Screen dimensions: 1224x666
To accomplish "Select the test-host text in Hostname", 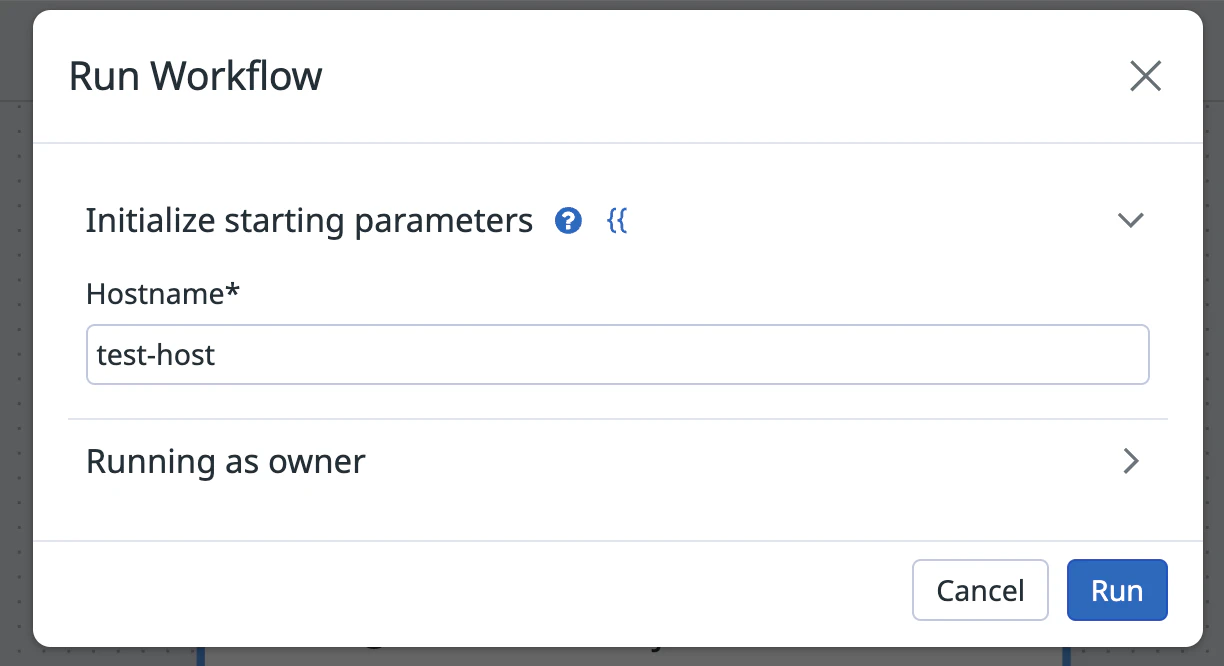I will (x=154, y=354).
